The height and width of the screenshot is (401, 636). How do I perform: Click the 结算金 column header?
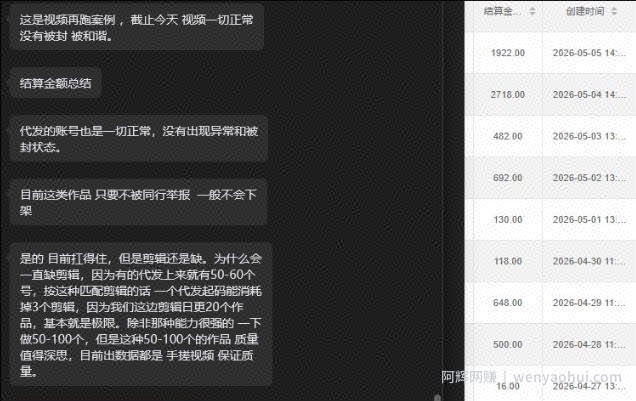click(x=503, y=11)
